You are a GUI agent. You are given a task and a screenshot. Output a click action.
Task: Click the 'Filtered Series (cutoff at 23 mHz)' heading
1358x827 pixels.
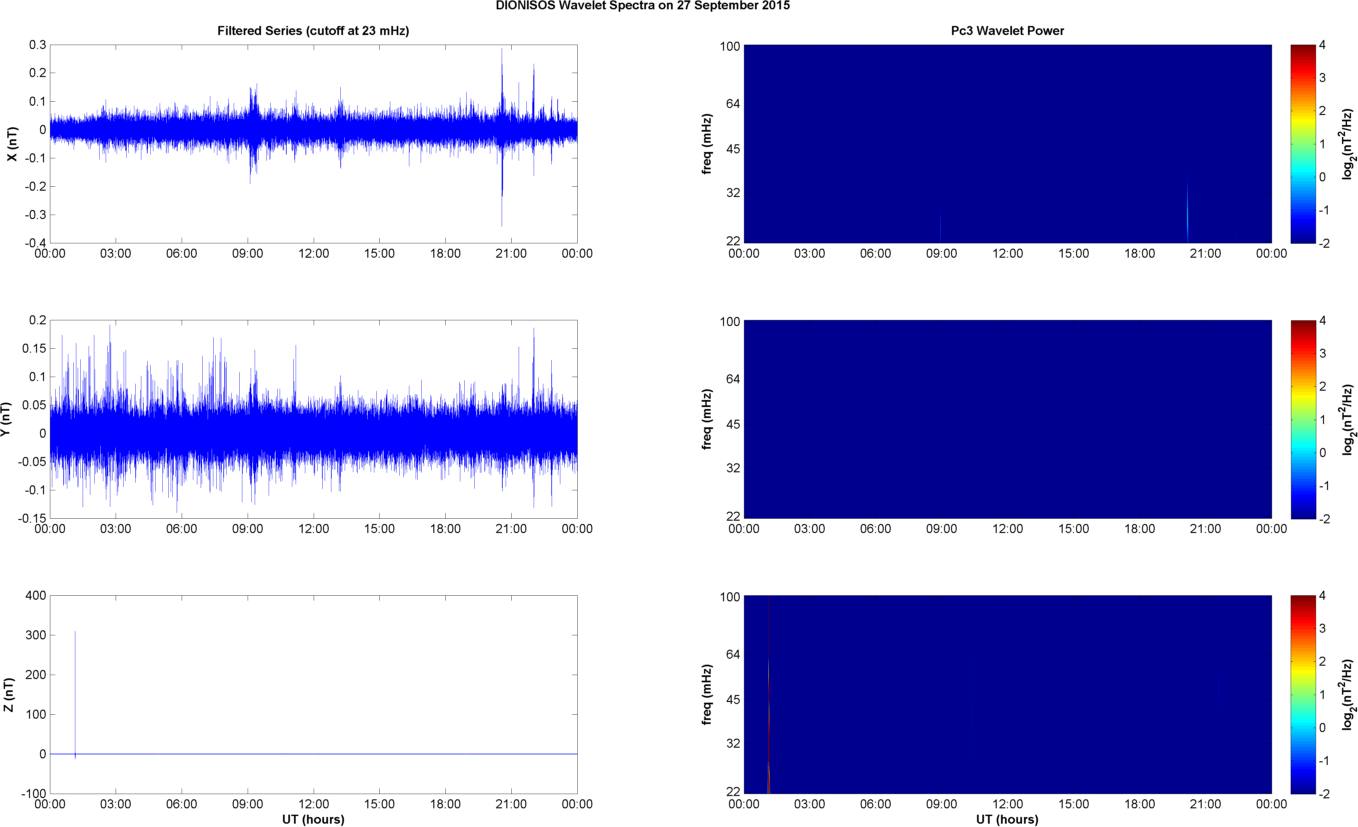tap(313, 31)
